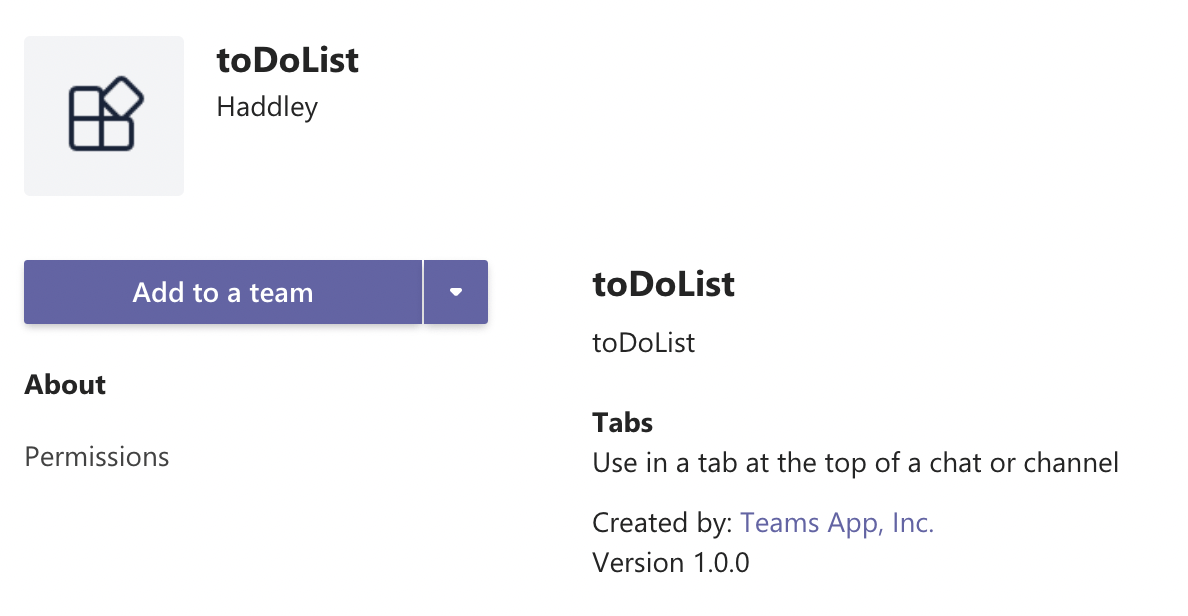Click the bold toDoList heading in the About pane
1188x616 pixels.
(664, 285)
